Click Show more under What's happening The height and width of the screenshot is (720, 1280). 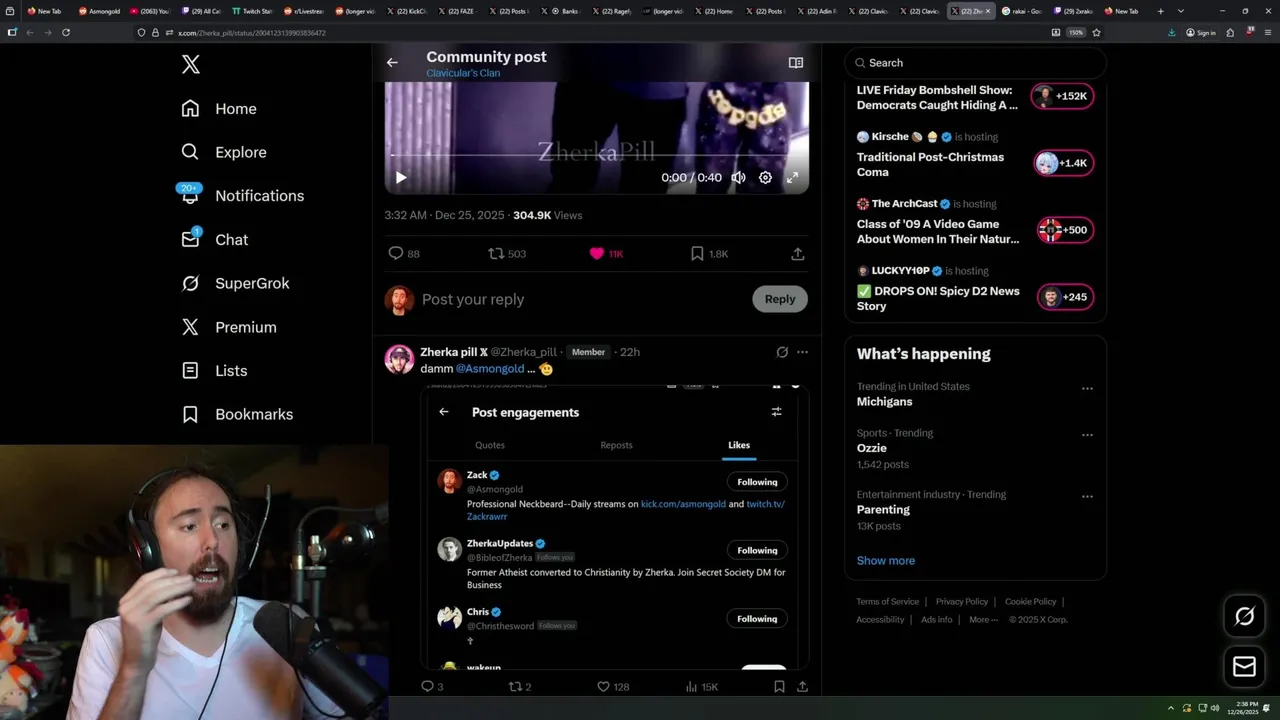886,561
